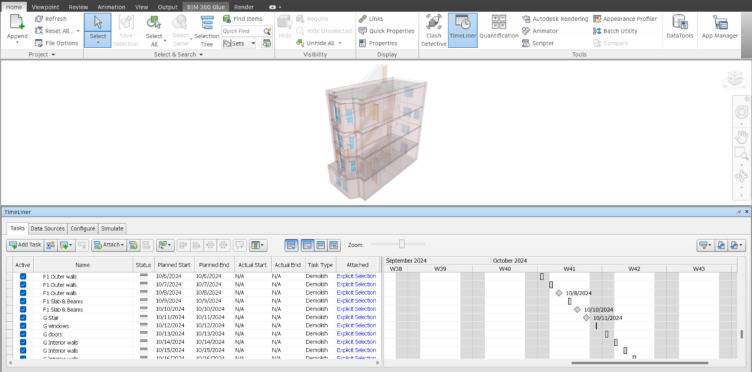Open Find Items window

tap(243, 19)
